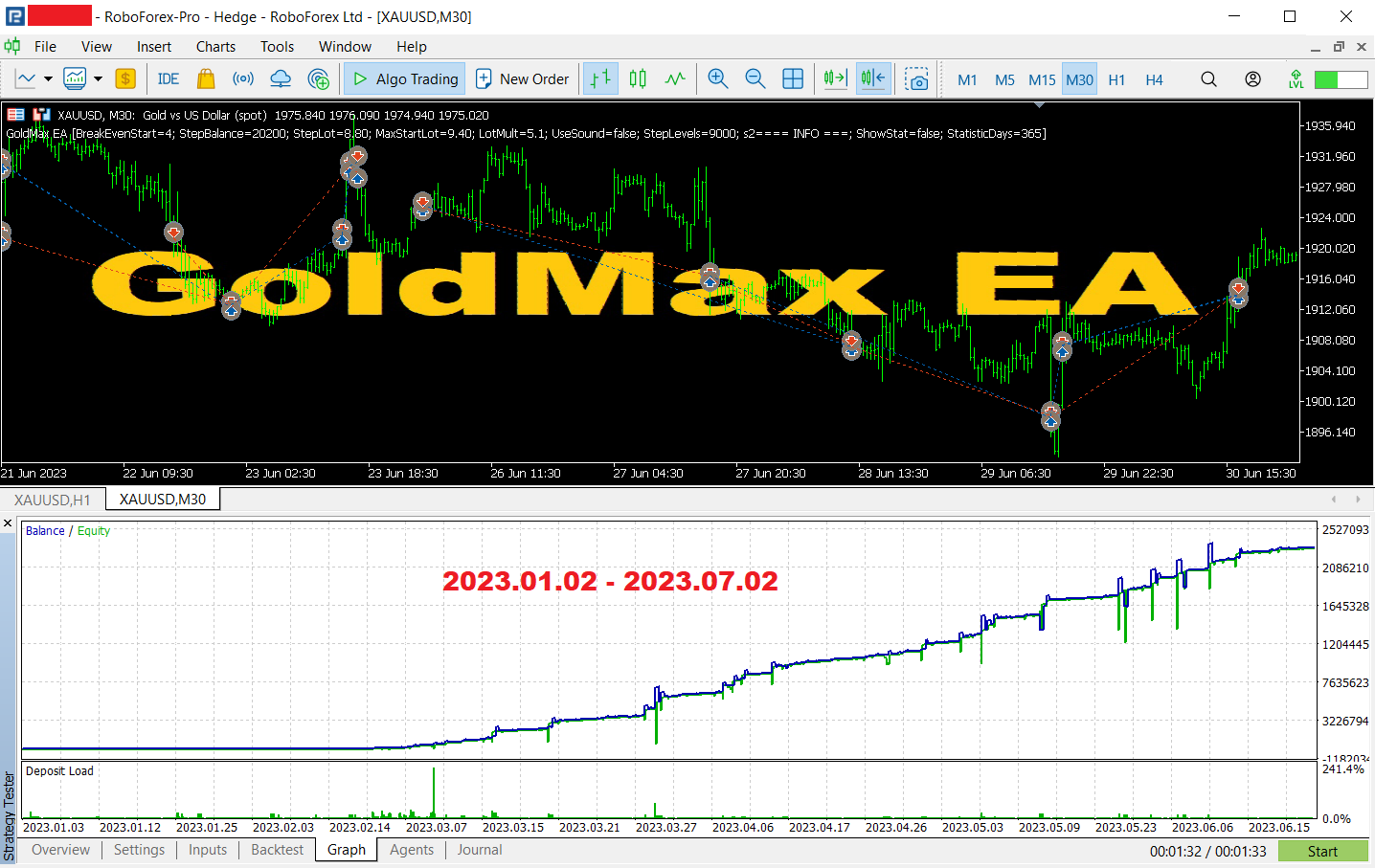Open the Settings tab in Strategy Tester
1375x868 pixels.
[x=139, y=850]
